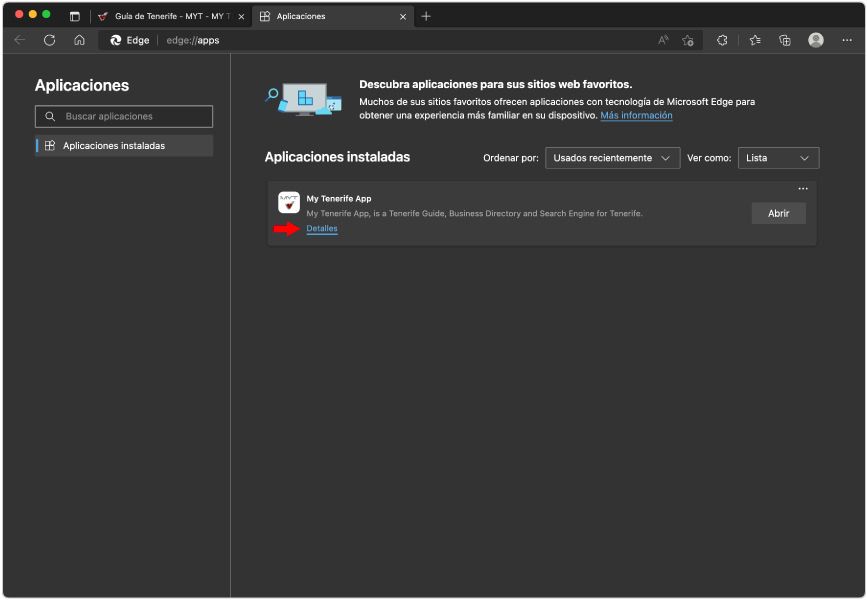Open read aloud from the address bar
Viewport: 867px width, 600px height.
point(662,40)
